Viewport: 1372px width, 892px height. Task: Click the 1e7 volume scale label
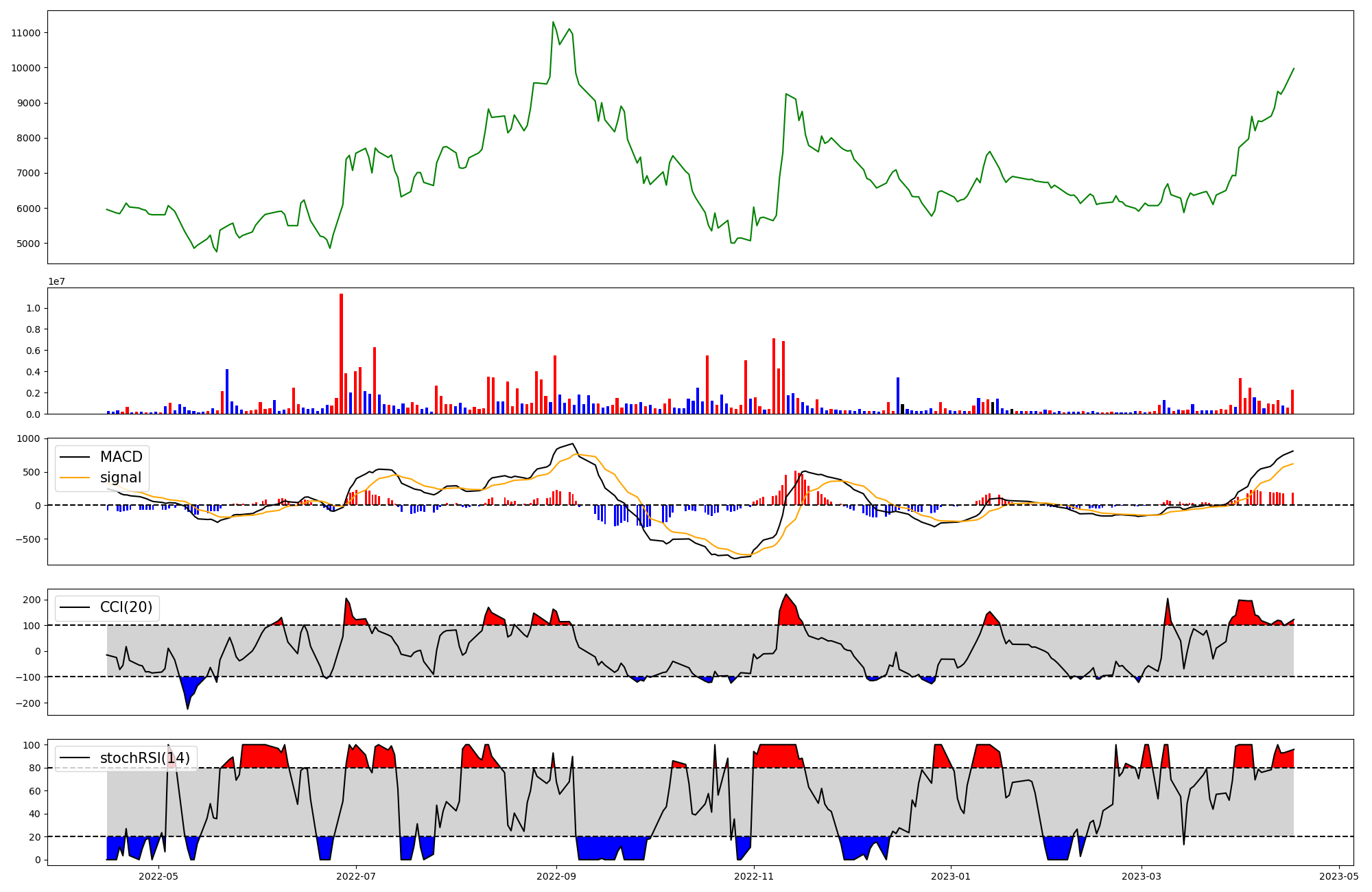point(56,281)
